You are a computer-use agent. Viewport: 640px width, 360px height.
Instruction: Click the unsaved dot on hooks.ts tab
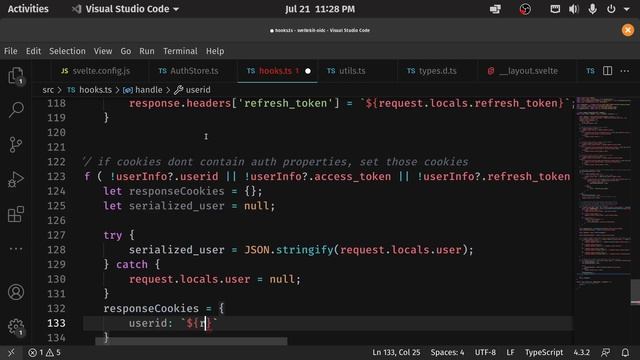308,71
